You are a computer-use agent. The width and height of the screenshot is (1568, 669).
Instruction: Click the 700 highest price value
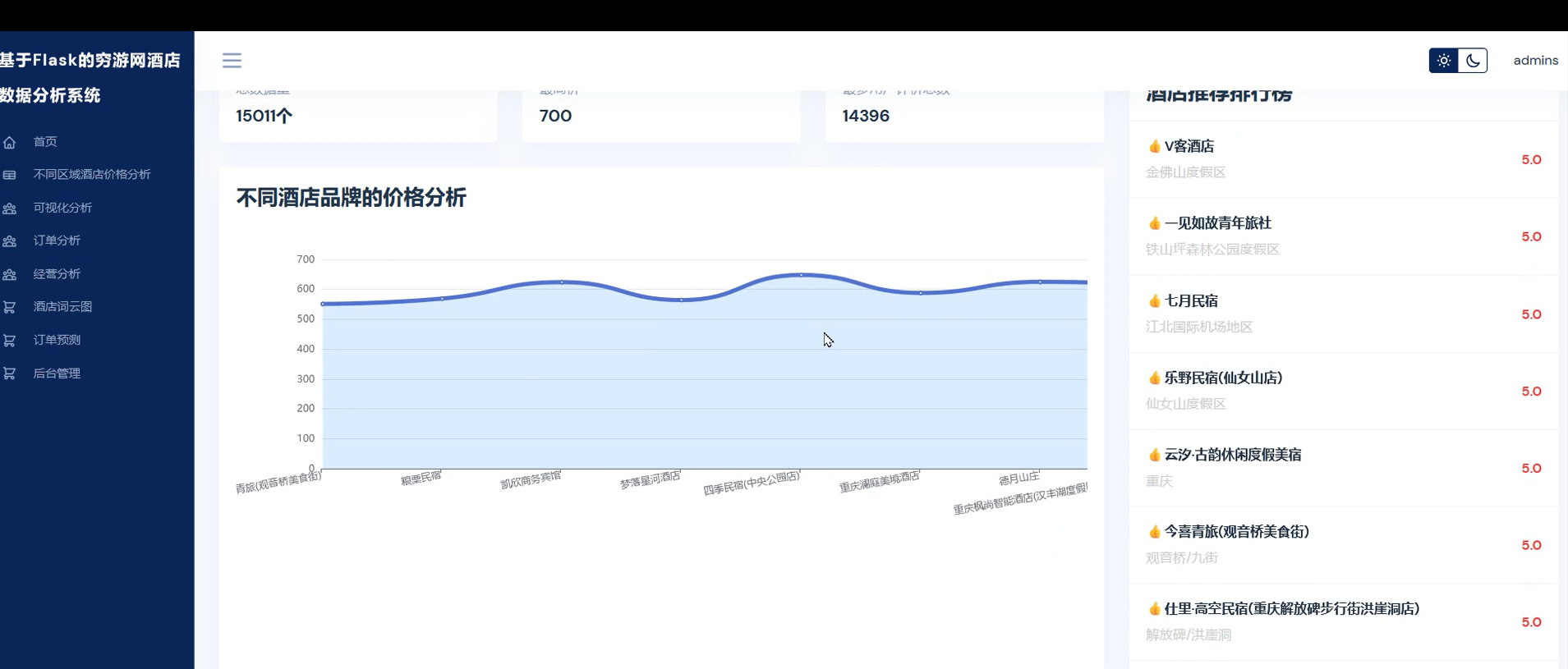point(555,116)
